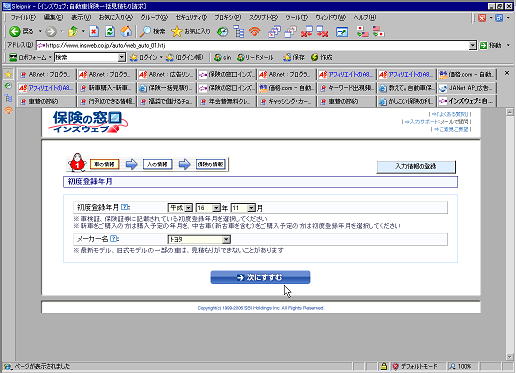Switch to the 年会費無料クレ tab

226,101
